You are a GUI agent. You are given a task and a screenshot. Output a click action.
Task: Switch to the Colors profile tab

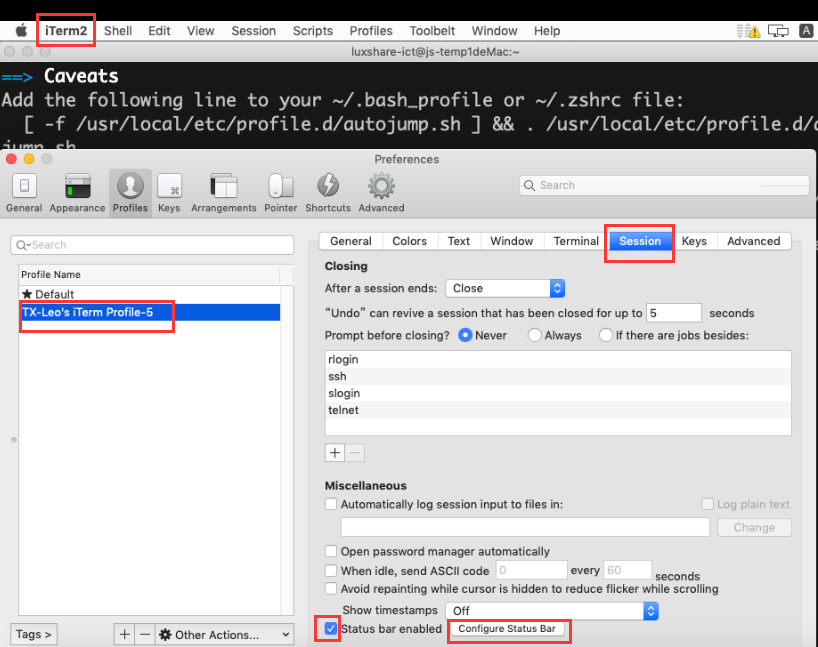tap(410, 241)
